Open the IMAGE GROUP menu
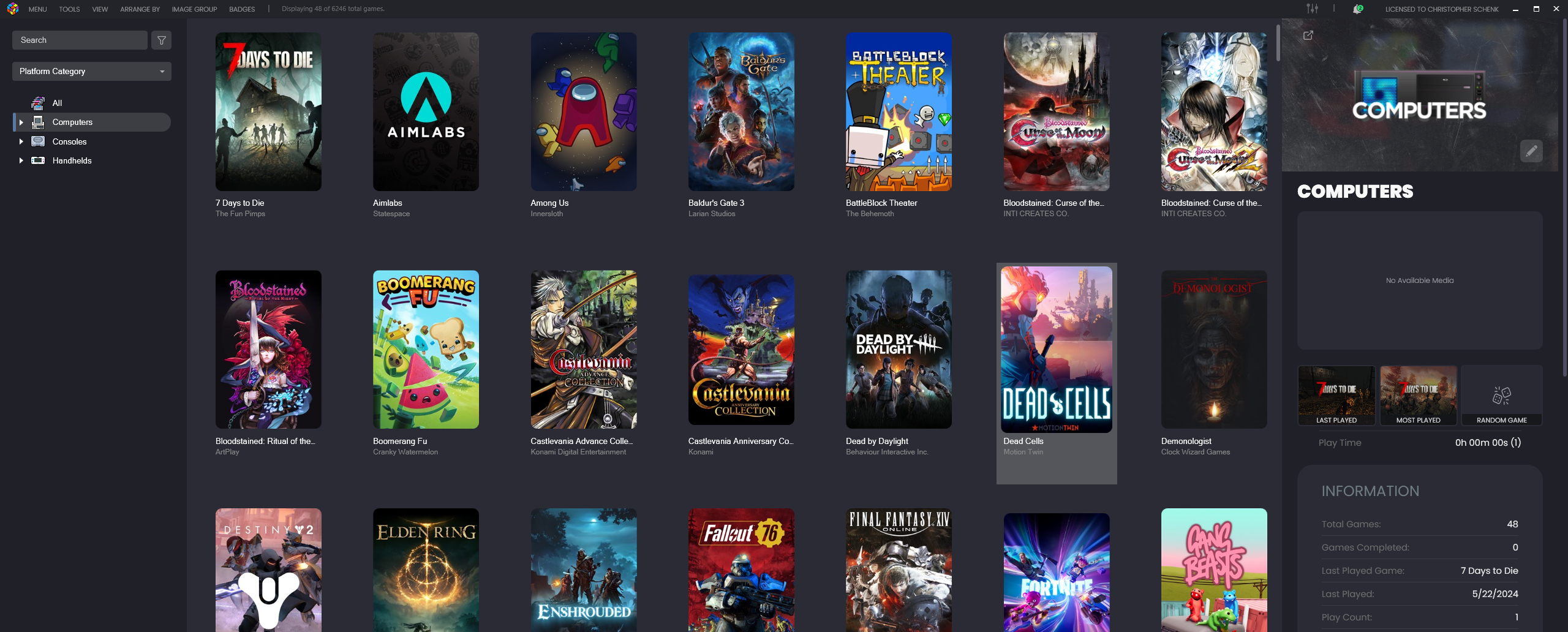Screen dimensions: 1568x632 point(194,9)
